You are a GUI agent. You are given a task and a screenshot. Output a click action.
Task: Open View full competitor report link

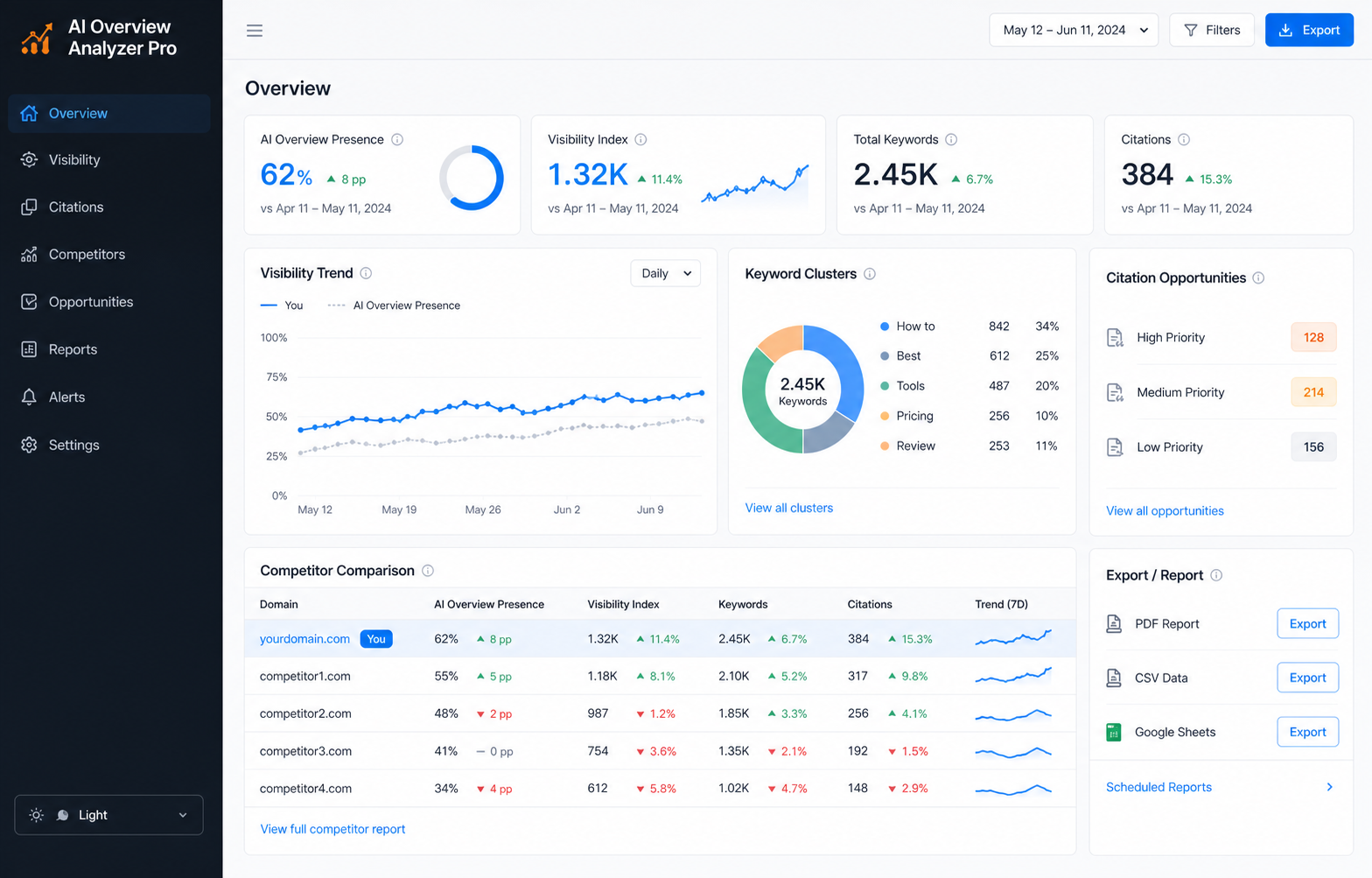pyautogui.click(x=332, y=829)
